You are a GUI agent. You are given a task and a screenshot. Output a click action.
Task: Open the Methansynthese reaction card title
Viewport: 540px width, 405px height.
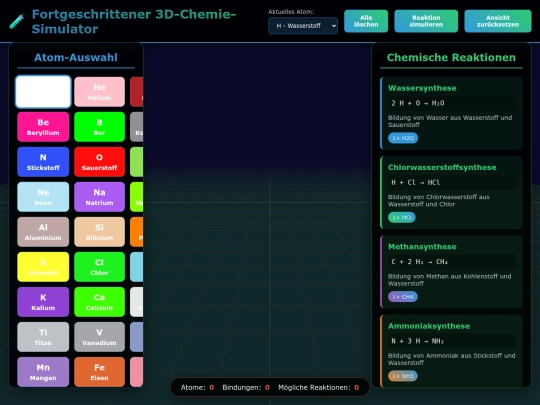click(422, 247)
